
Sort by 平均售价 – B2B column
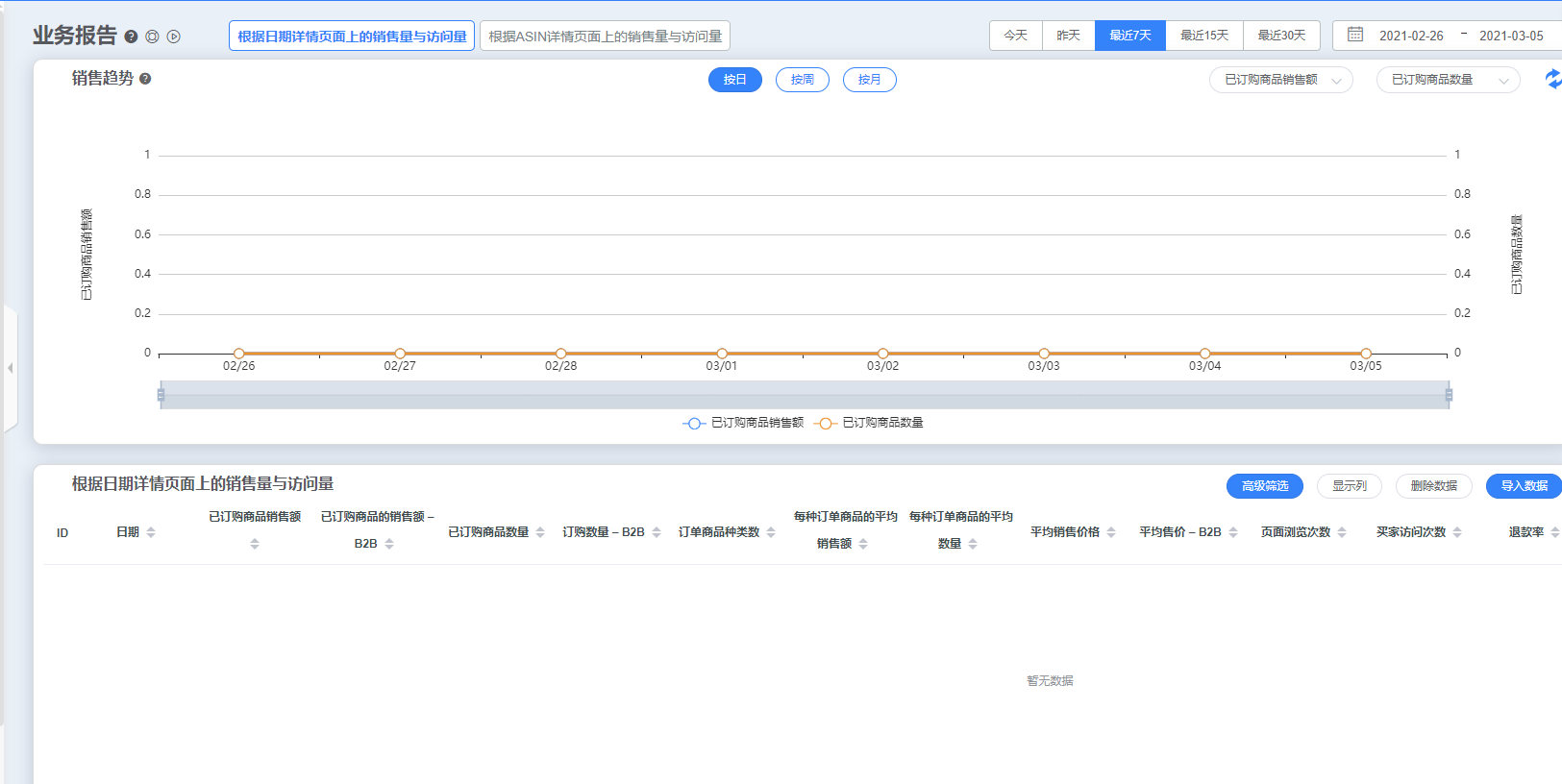[1233, 532]
